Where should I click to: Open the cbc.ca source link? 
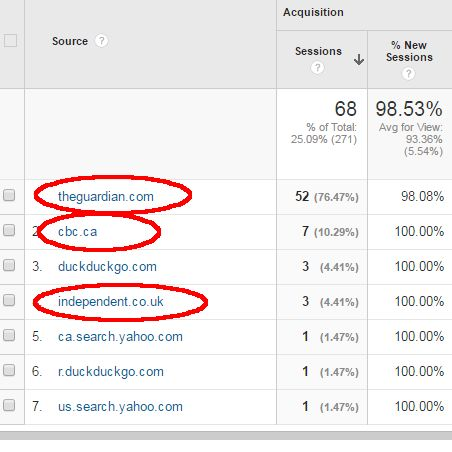pyautogui.click(x=77, y=232)
